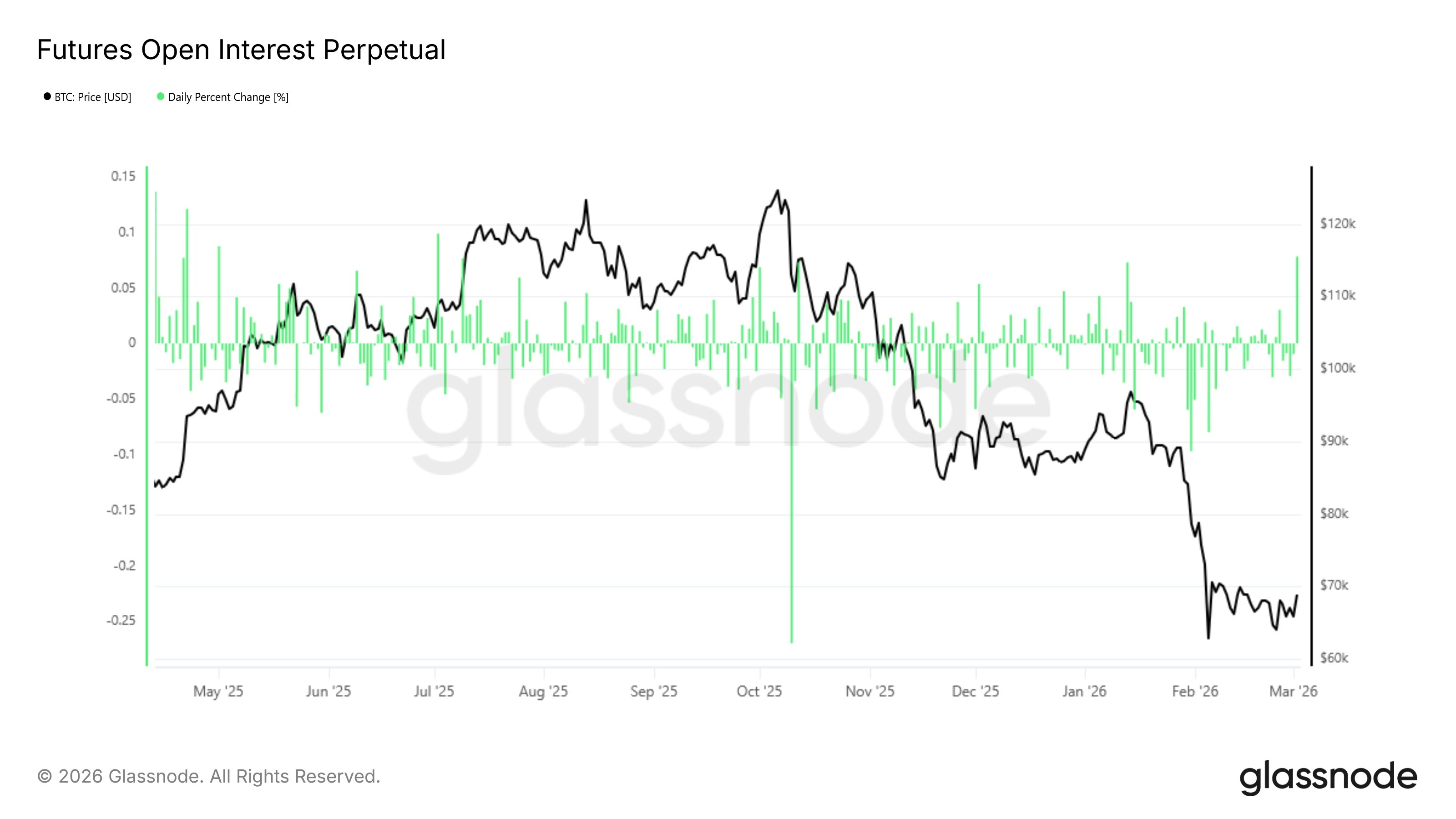The width and height of the screenshot is (1456, 819).
Task: Click the $120k price axis label
Action: (x=1337, y=224)
